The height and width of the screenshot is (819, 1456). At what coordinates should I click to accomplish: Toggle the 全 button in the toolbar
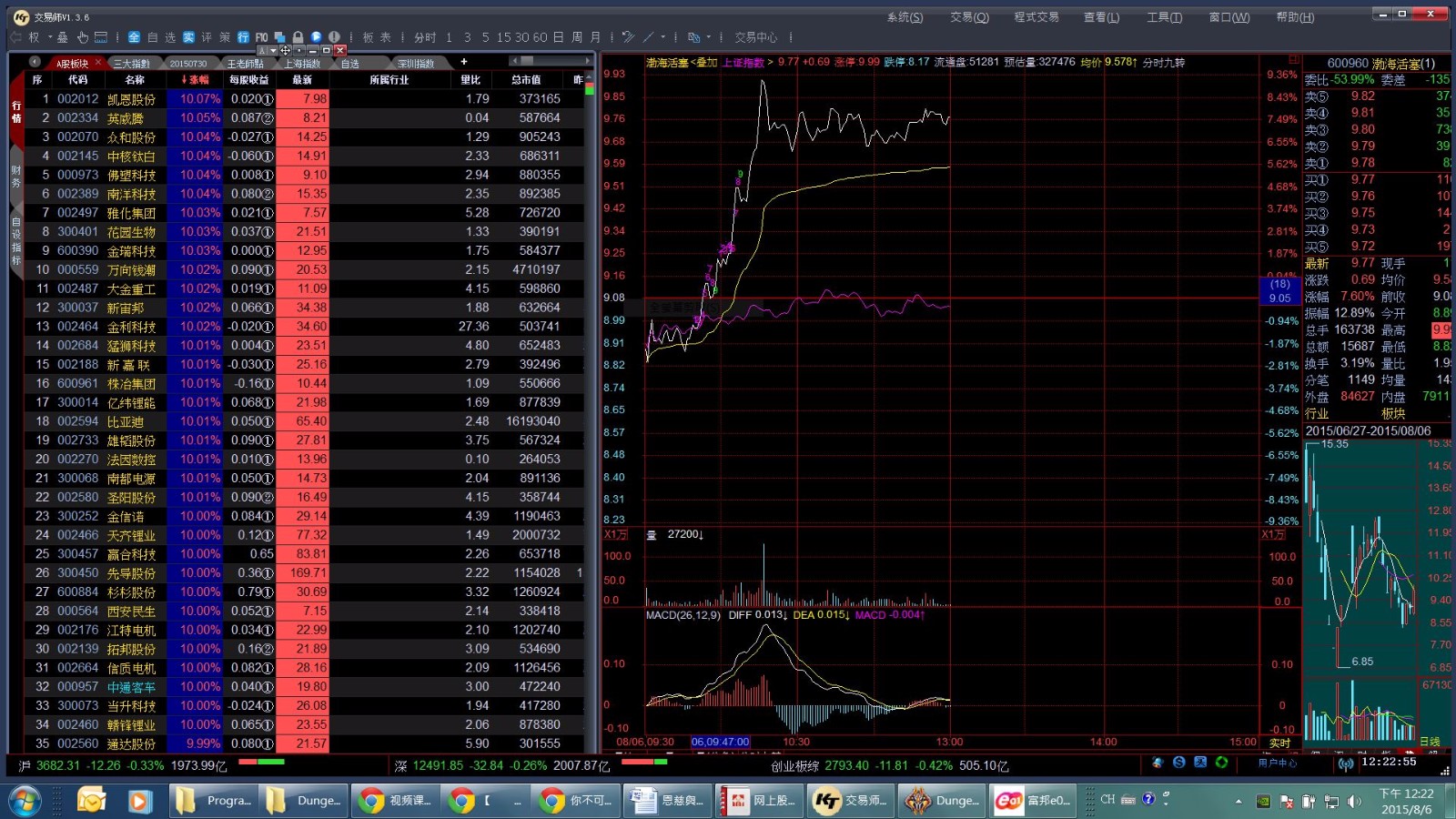click(134, 37)
